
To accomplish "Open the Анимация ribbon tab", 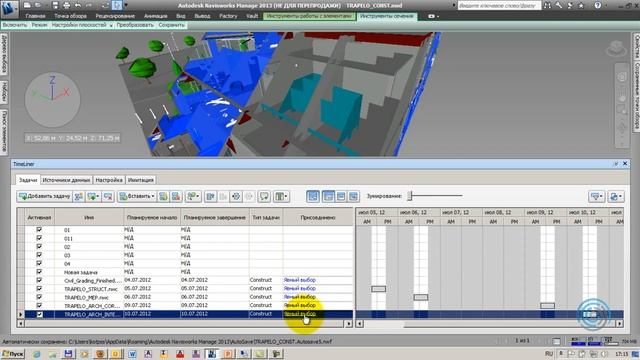I will (x=156, y=16).
